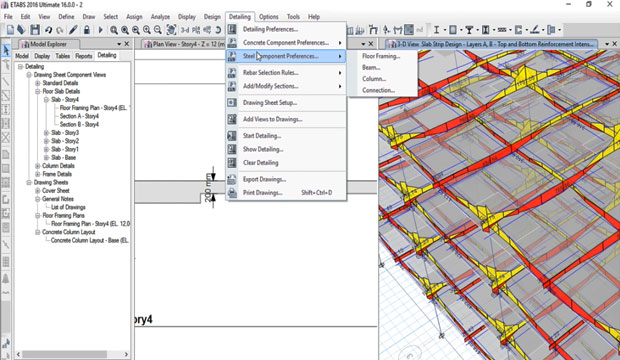Select Section A - Story4 tree item
The height and width of the screenshot is (360, 620).
[79, 116]
